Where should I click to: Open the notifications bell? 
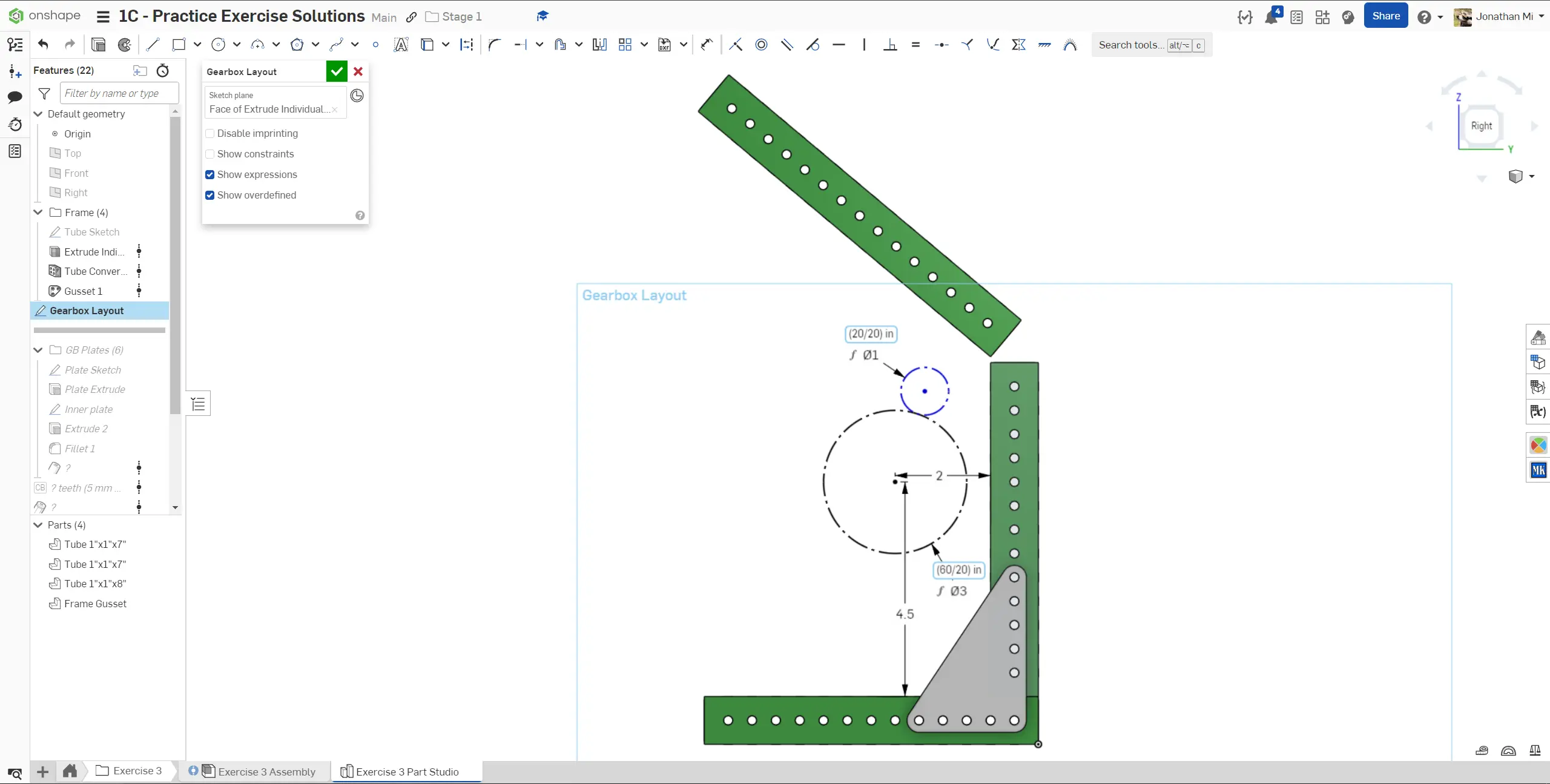click(x=1270, y=17)
